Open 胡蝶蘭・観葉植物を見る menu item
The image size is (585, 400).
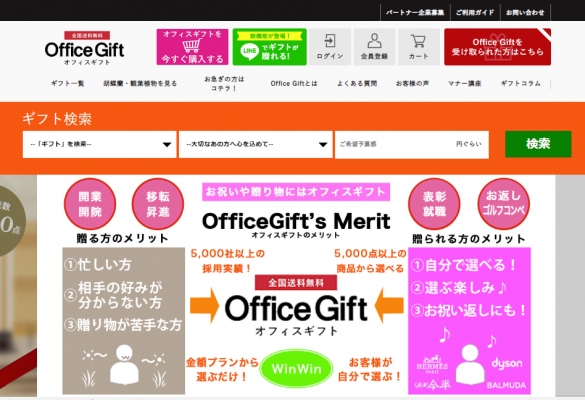[140, 83]
